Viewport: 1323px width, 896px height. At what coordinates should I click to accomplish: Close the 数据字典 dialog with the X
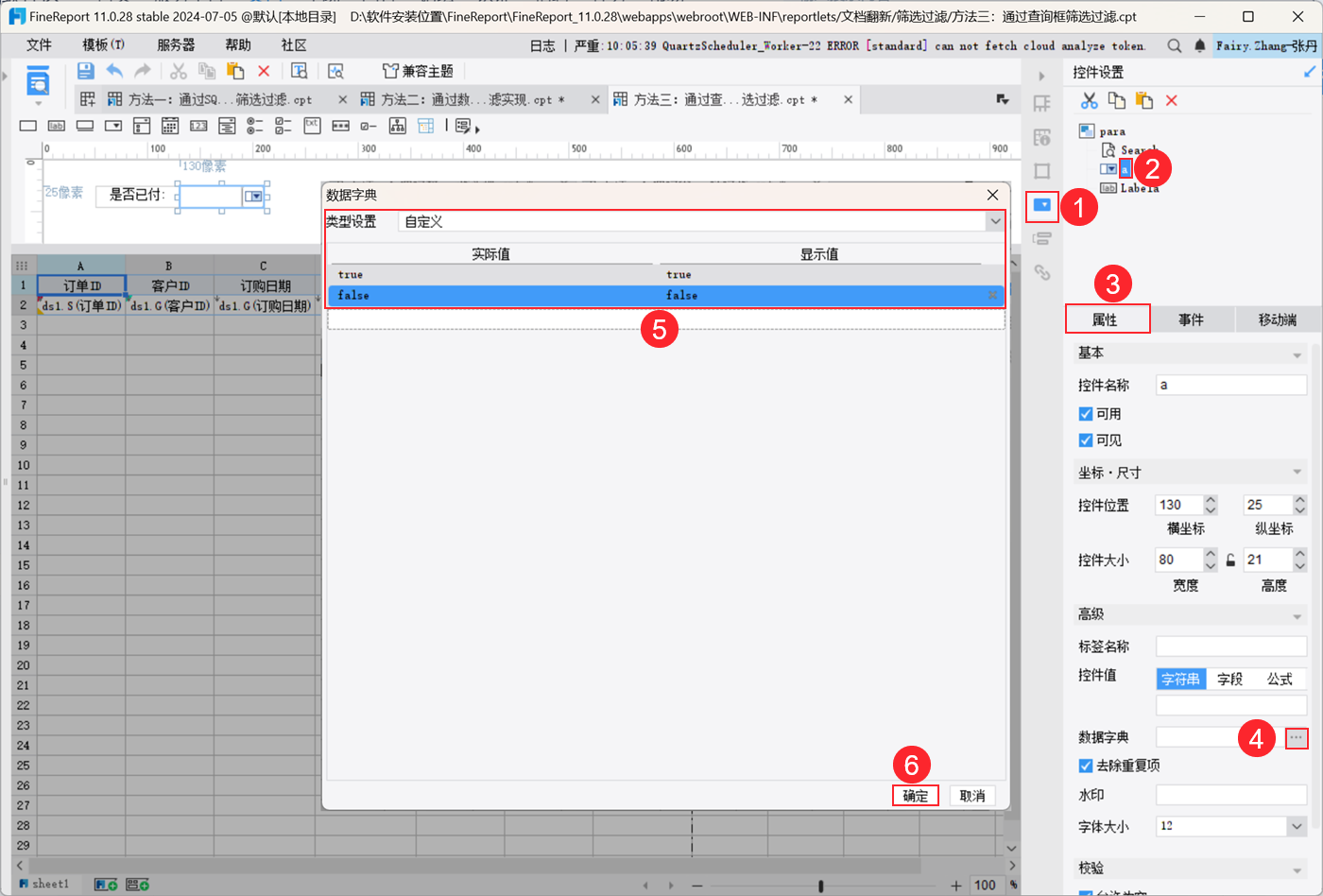point(992,195)
